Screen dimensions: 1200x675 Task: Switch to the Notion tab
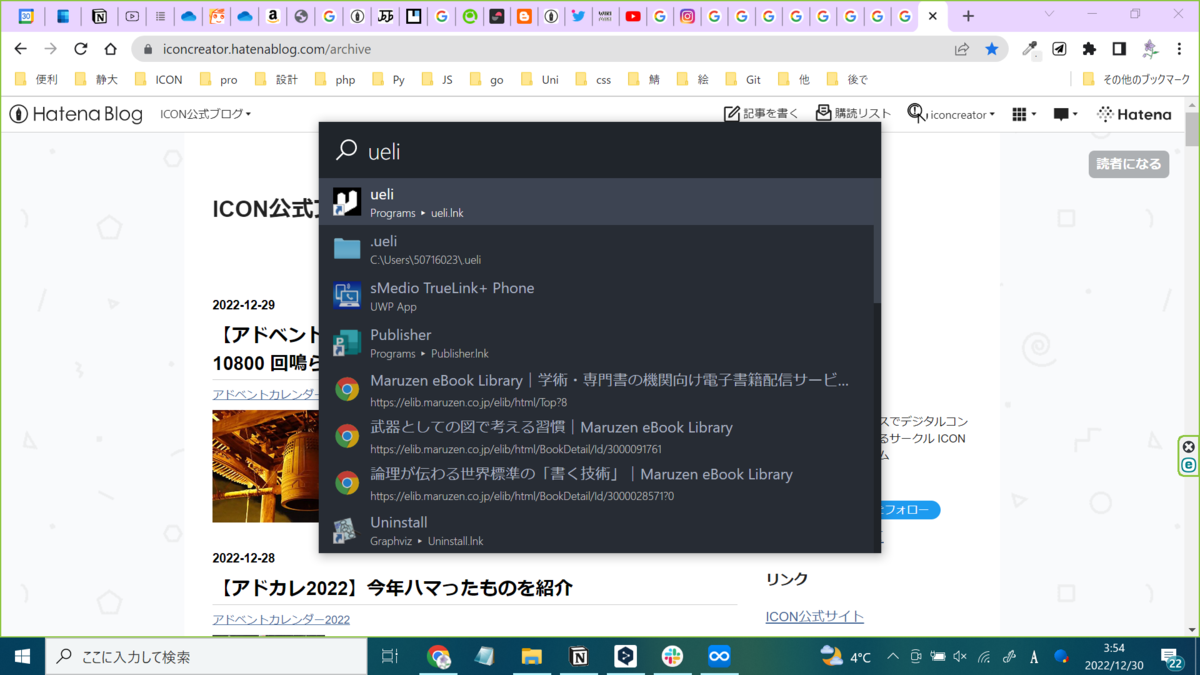(x=99, y=16)
